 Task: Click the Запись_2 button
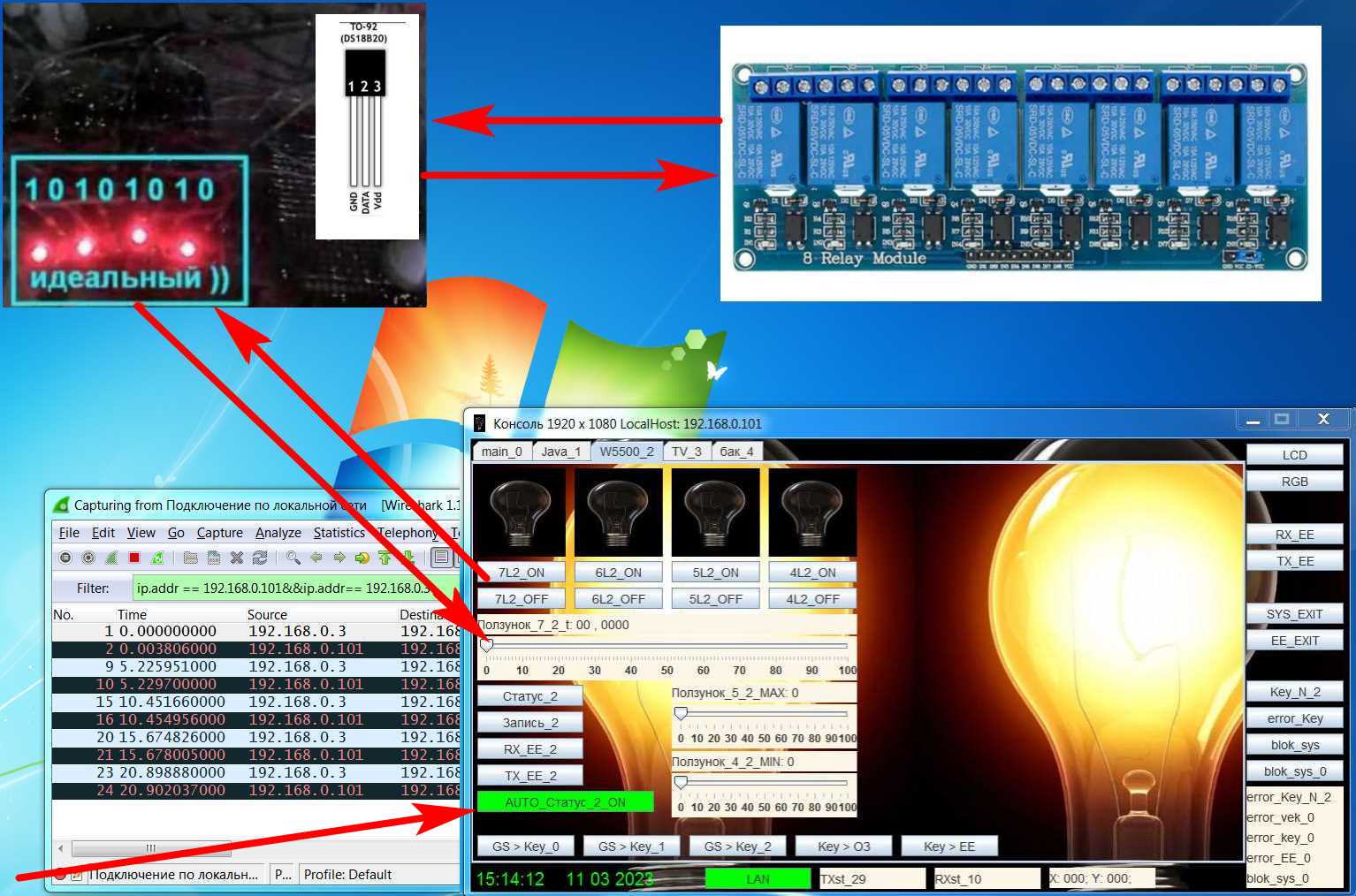pyautogui.click(x=530, y=723)
